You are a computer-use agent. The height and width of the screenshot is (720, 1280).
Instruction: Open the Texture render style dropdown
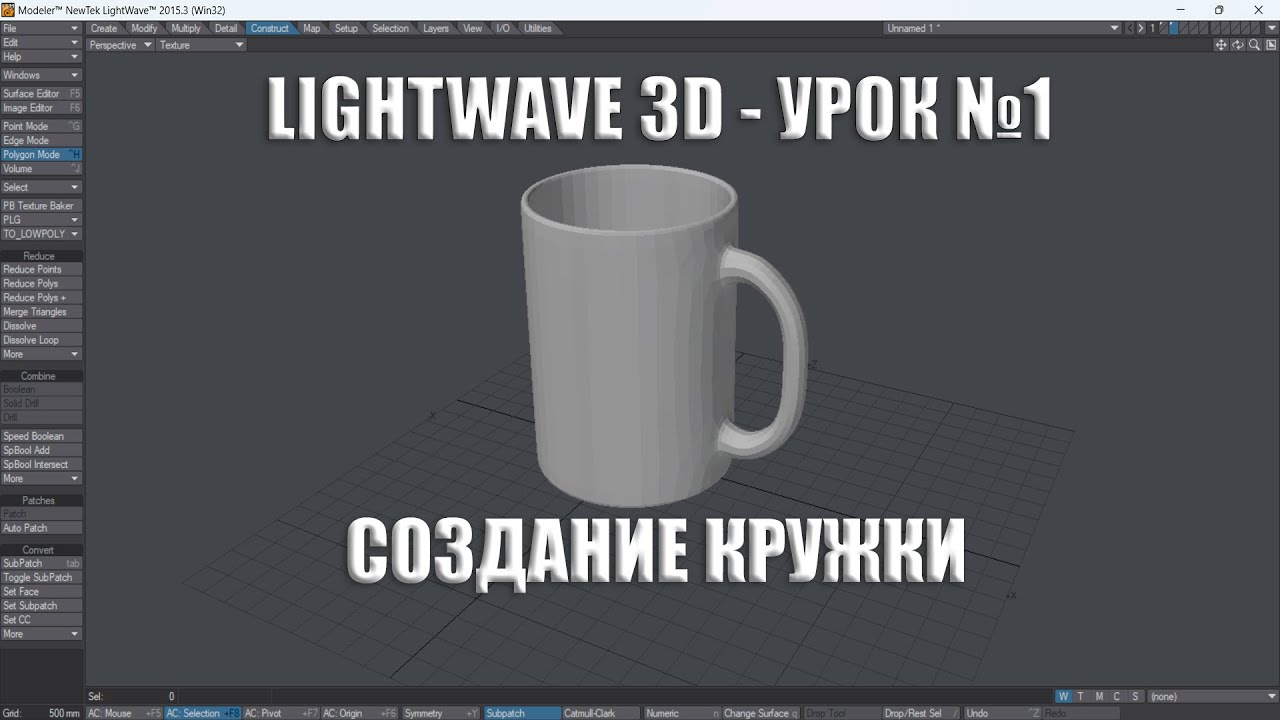pos(202,45)
